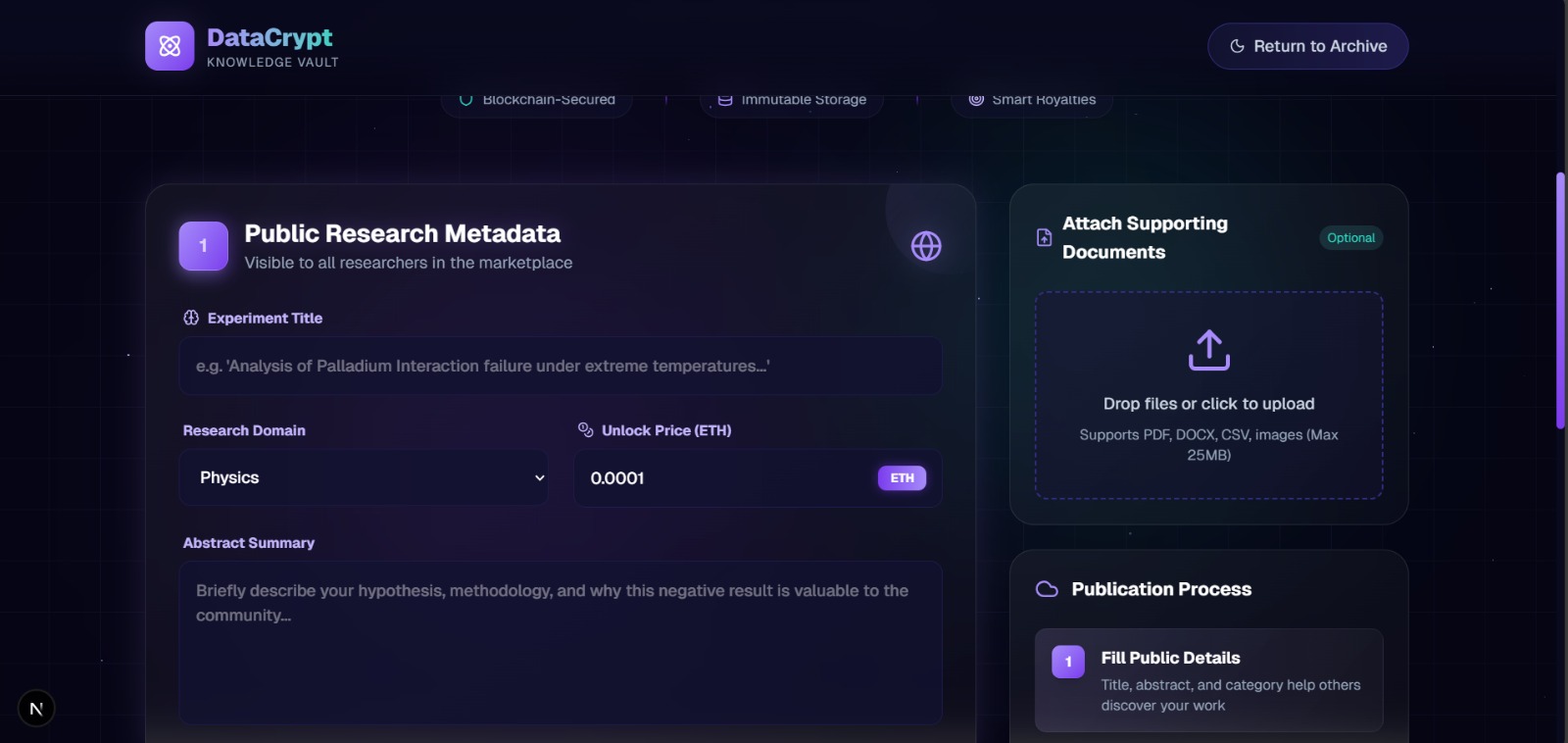The image size is (1568, 743).
Task: Click the upload arrow icon
Action: (1208, 350)
